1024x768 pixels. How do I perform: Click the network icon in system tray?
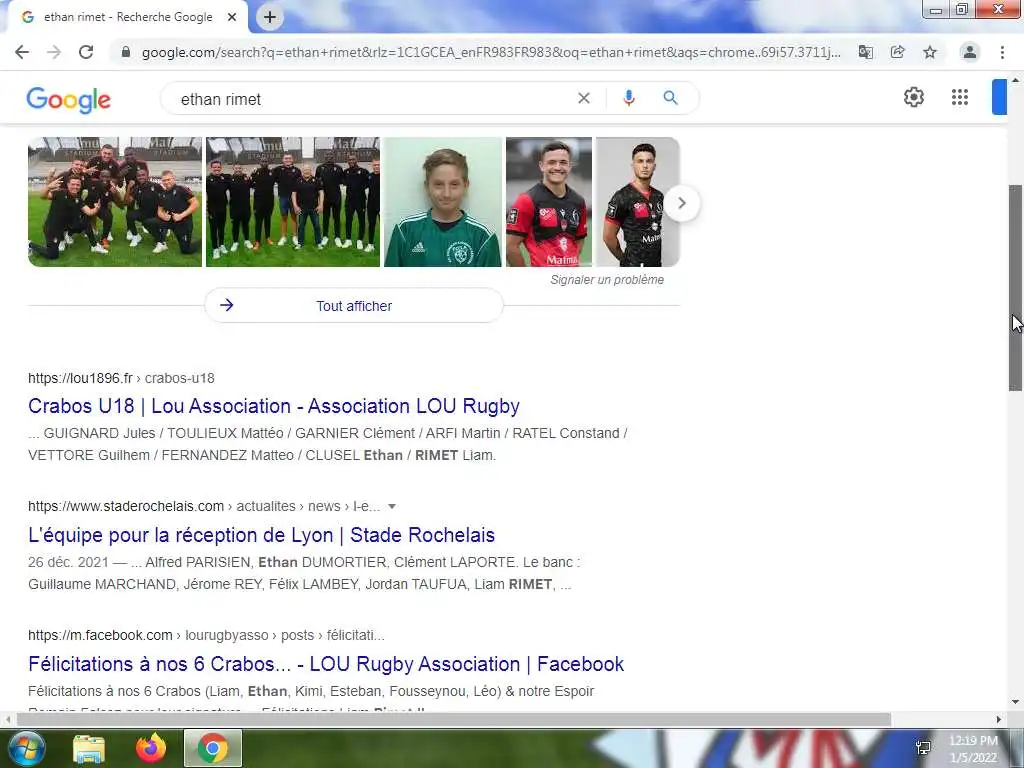click(x=923, y=748)
